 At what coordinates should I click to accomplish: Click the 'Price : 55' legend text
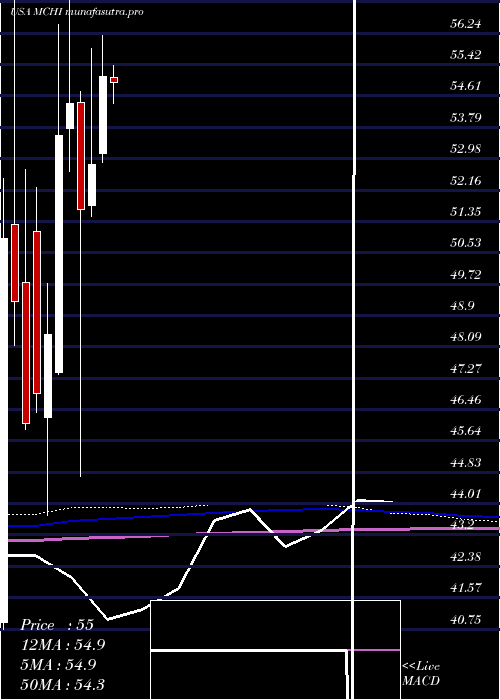57,625
